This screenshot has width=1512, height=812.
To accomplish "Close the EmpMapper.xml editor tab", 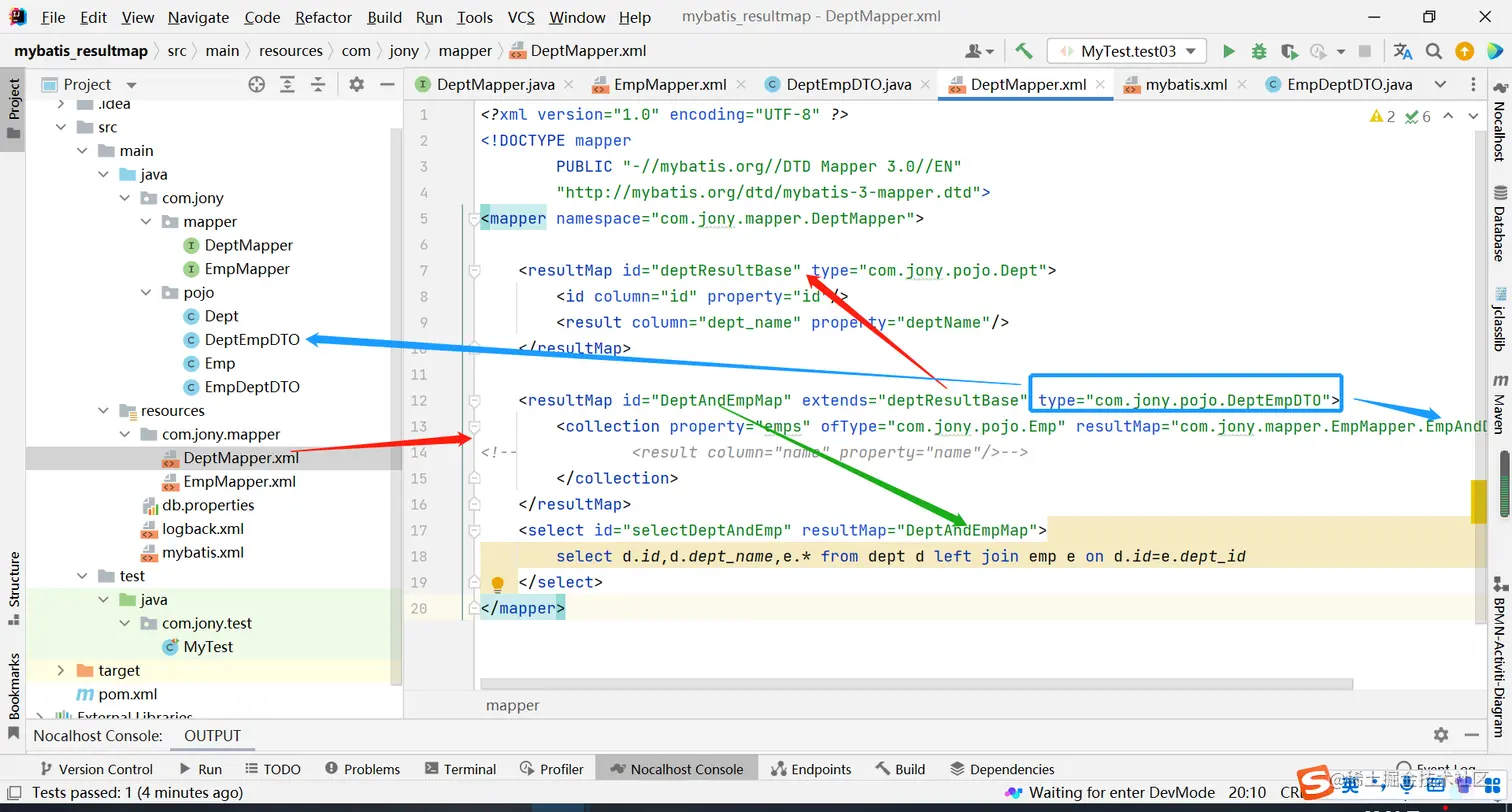I will coord(741,85).
